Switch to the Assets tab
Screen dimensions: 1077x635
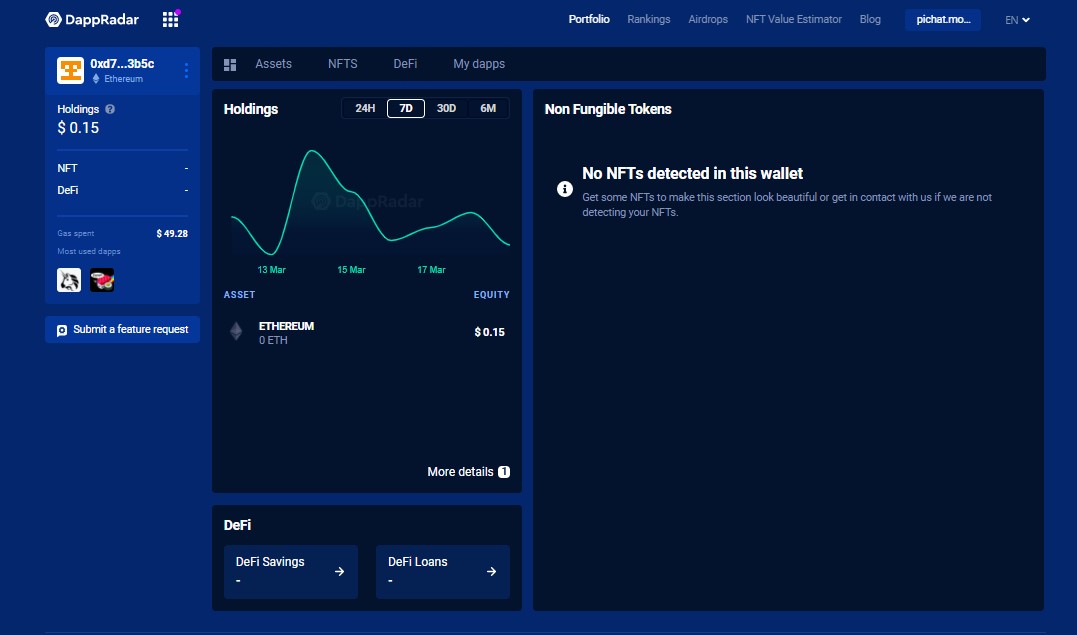[x=273, y=64]
